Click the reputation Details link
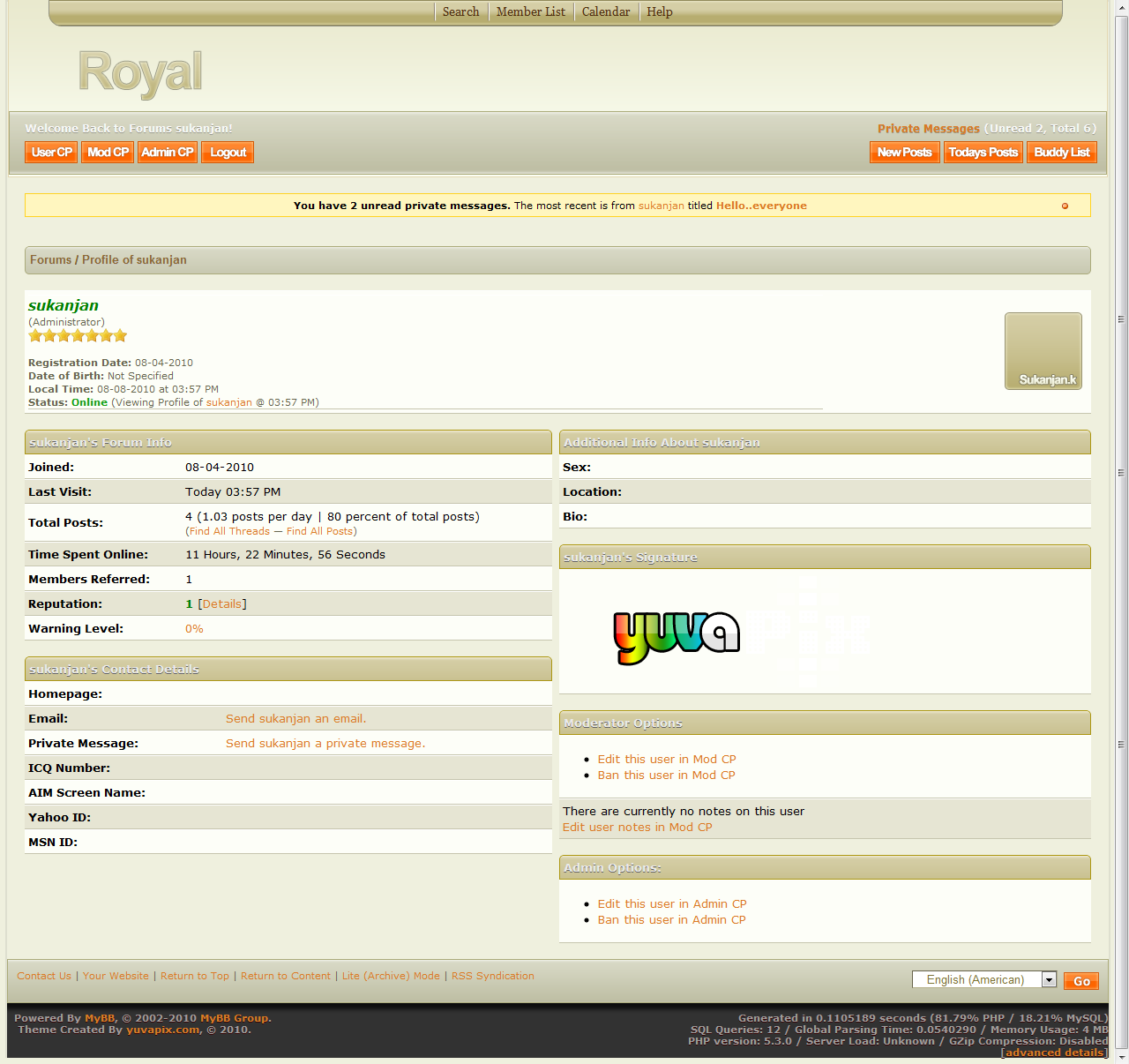This screenshot has width=1129, height=1064. tap(222, 604)
